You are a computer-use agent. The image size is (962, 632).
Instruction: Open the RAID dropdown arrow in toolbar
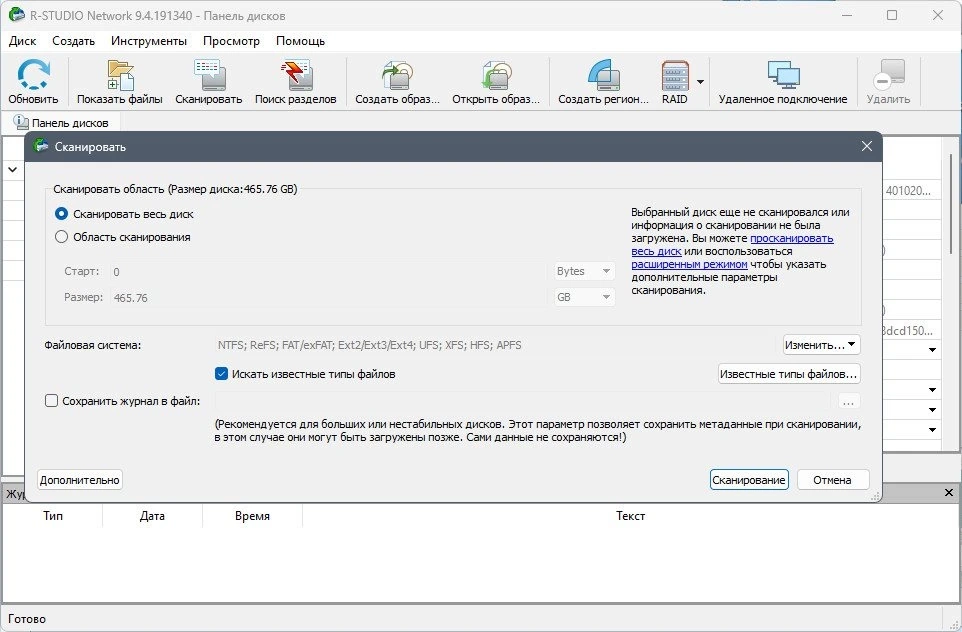700,81
